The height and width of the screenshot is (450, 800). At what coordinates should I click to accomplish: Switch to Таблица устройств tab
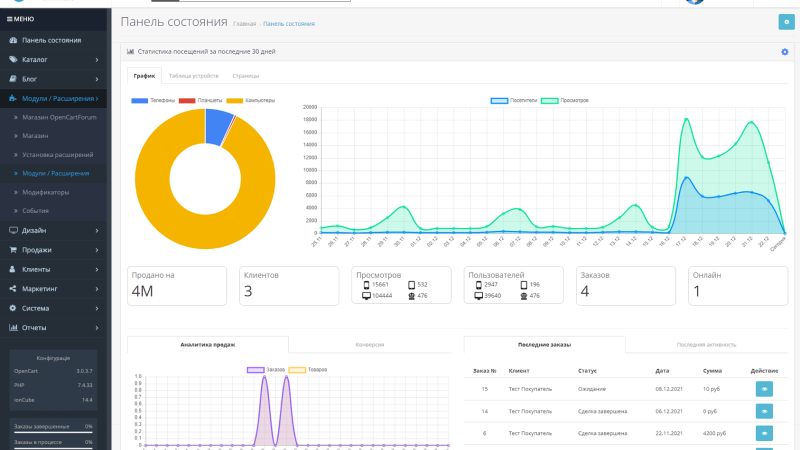point(193,76)
